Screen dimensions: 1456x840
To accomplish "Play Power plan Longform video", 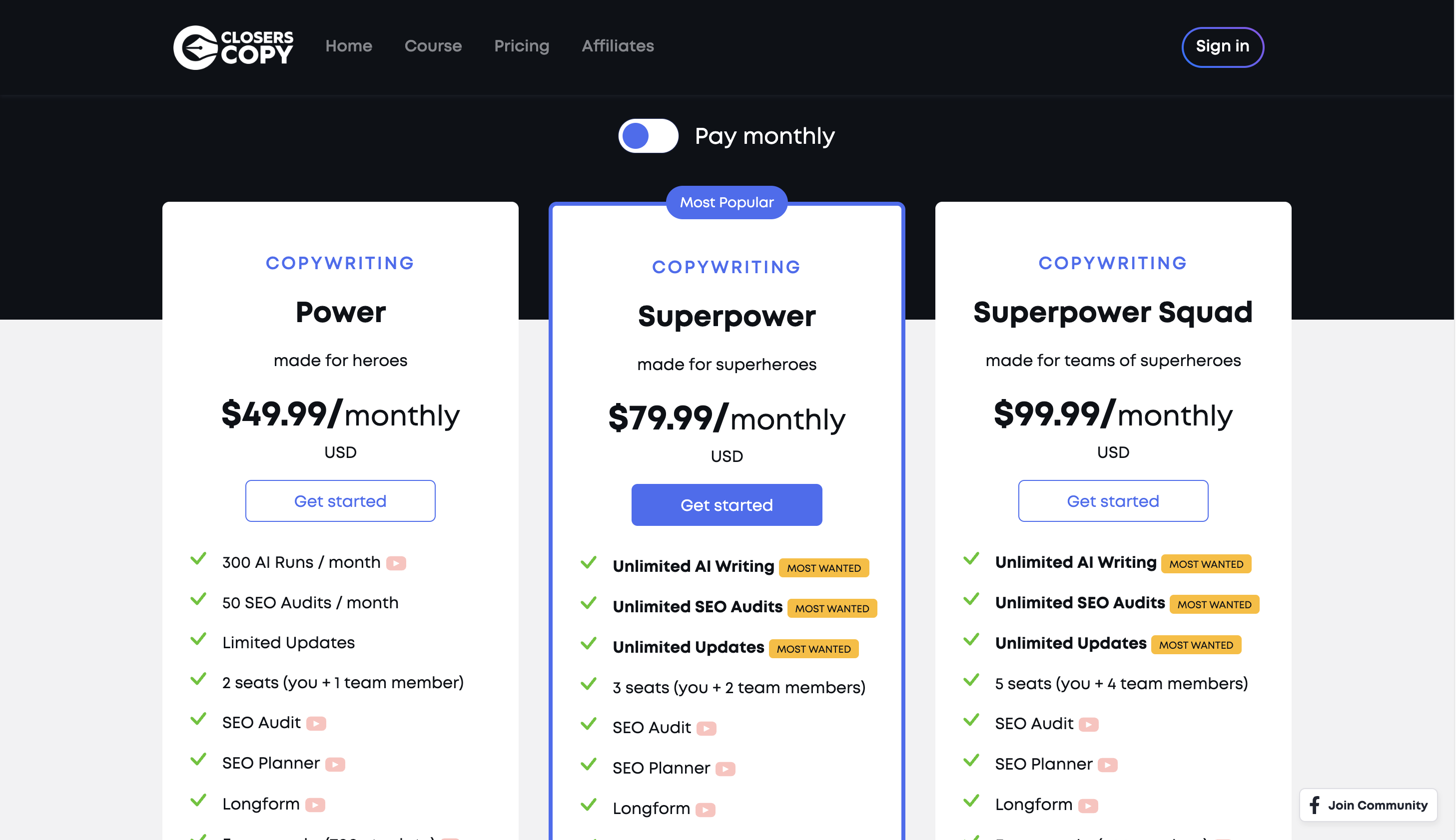I will (315, 805).
